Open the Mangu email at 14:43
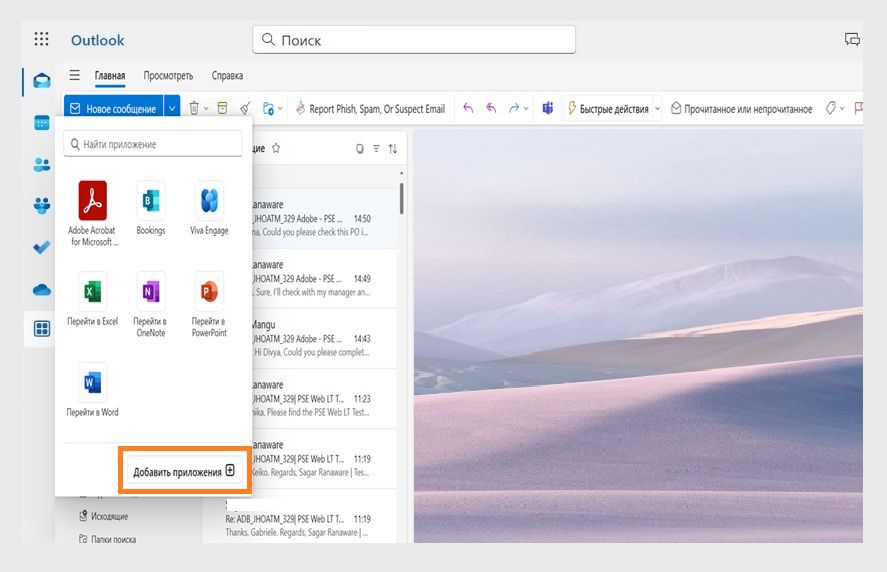This screenshot has height=572, width=887. (x=324, y=338)
